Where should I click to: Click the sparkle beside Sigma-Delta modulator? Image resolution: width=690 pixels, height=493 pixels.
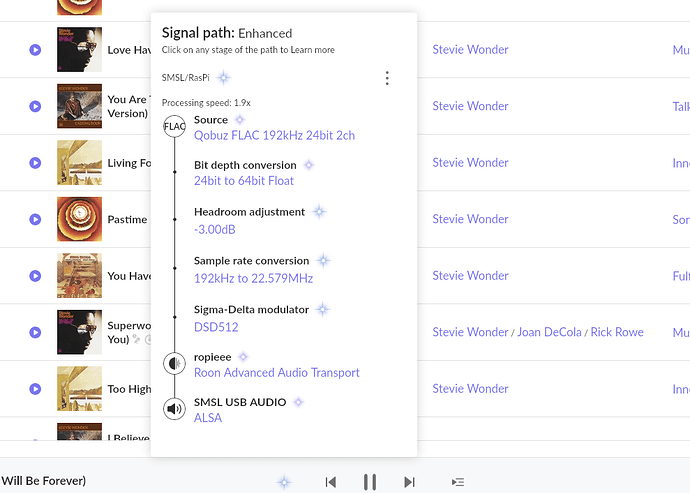(x=323, y=309)
